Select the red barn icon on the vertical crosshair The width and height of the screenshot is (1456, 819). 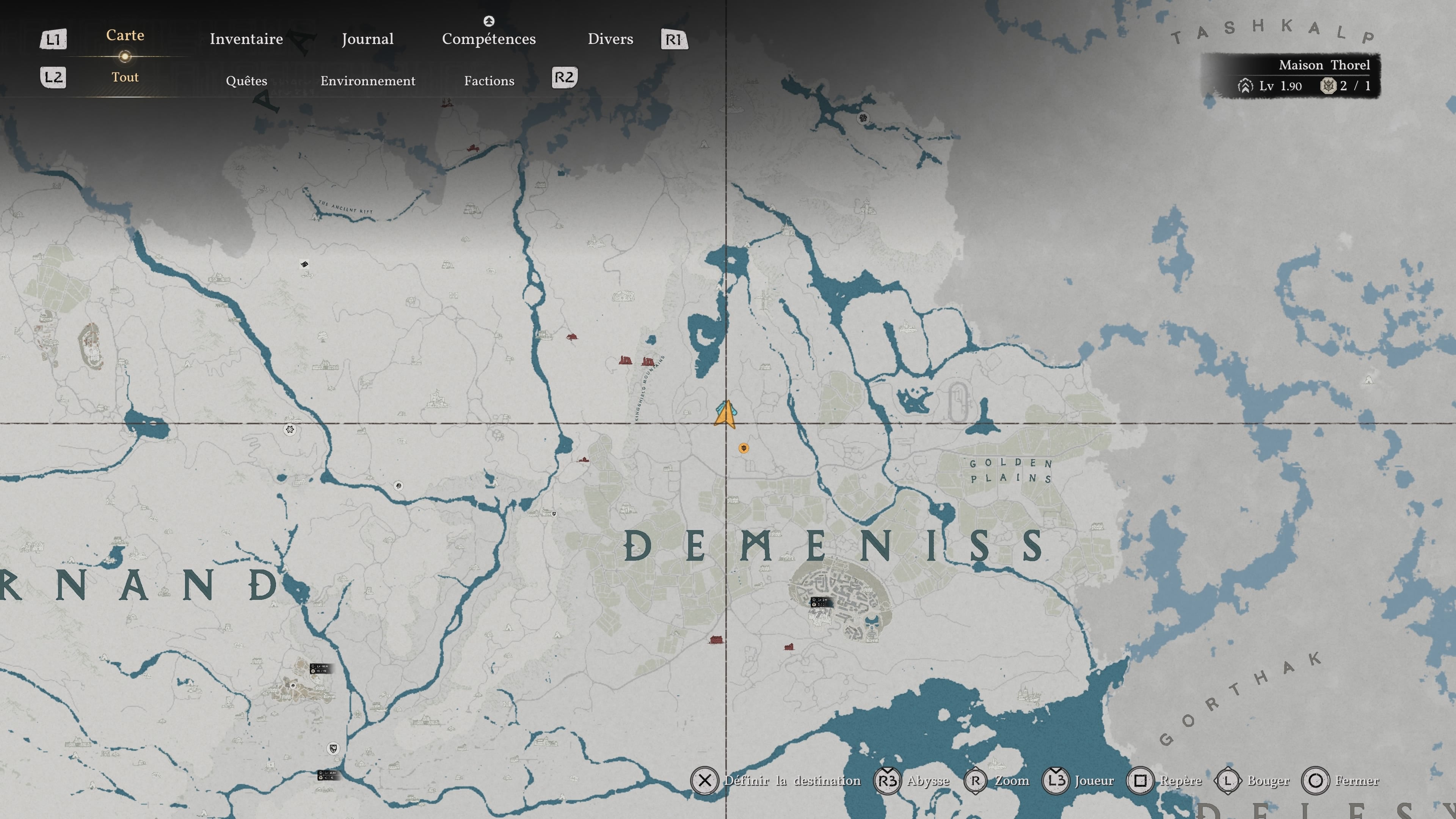tap(716, 639)
